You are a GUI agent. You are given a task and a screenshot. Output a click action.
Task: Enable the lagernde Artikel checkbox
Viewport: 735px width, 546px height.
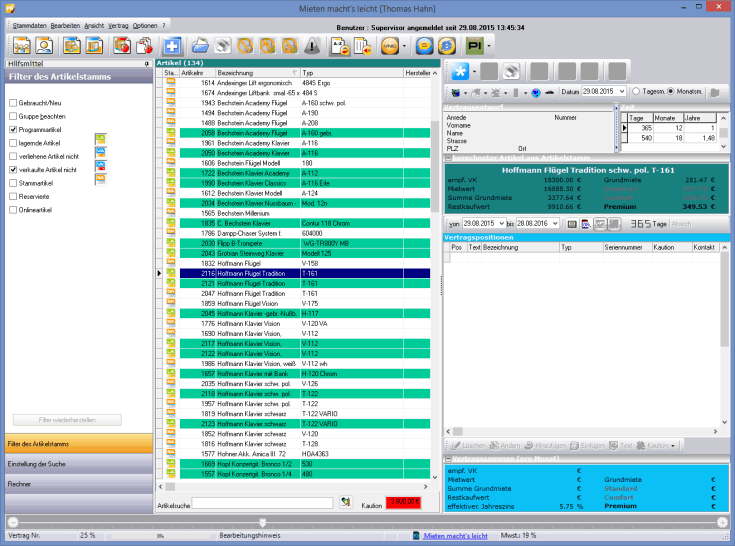click(13, 143)
